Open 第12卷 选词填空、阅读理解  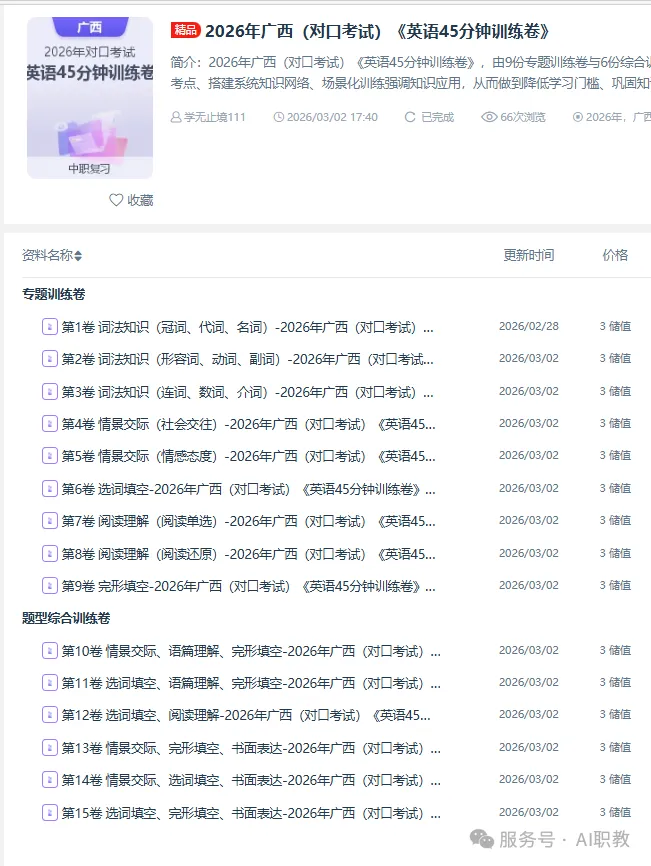coord(246,715)
